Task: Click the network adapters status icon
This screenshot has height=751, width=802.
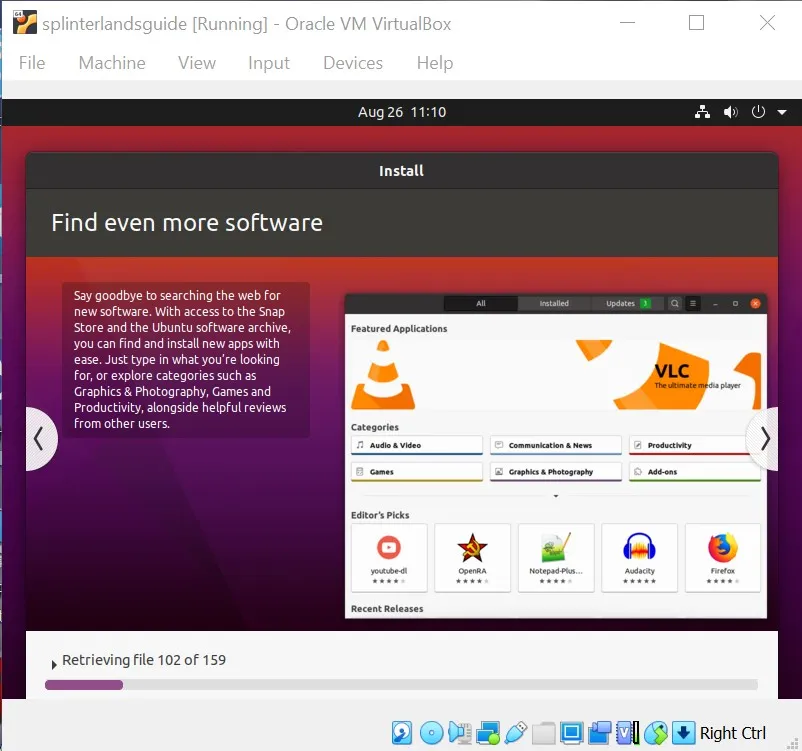Action: point(488,733)
